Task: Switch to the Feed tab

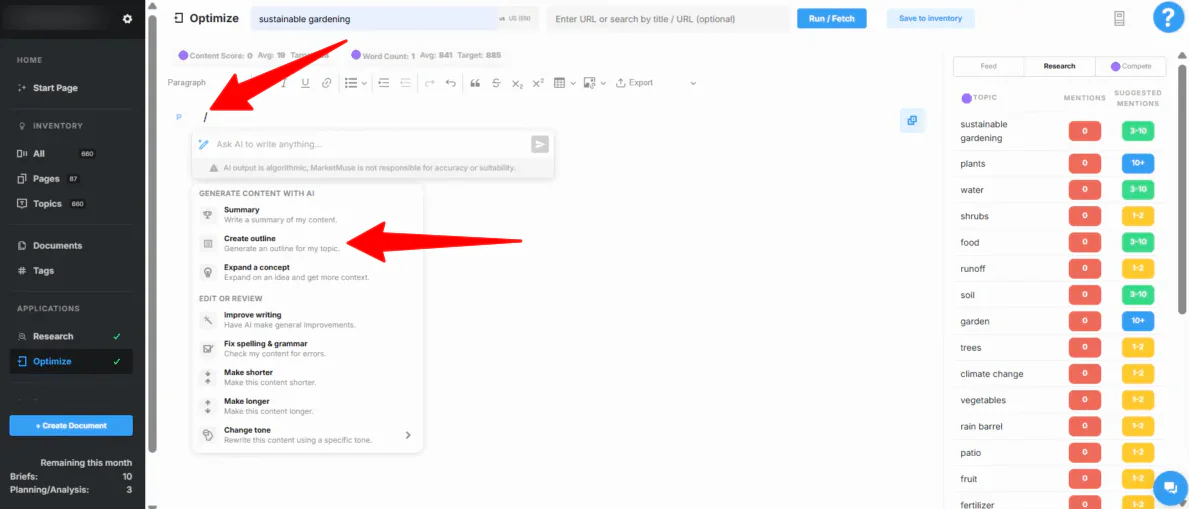Action: tap(988, 66)
